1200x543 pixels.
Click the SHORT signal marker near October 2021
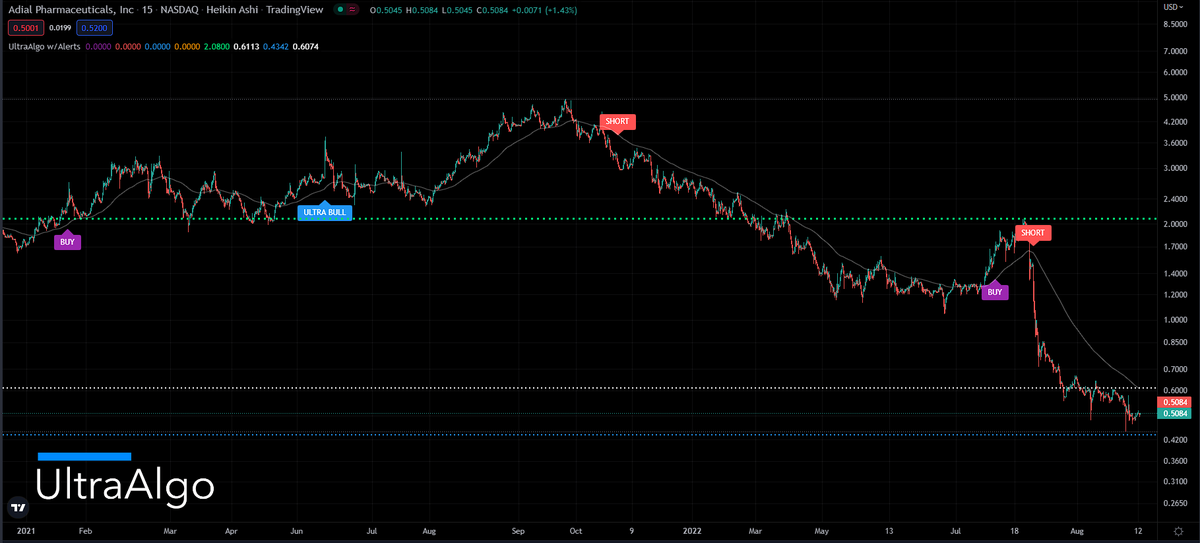click(617, 123)
